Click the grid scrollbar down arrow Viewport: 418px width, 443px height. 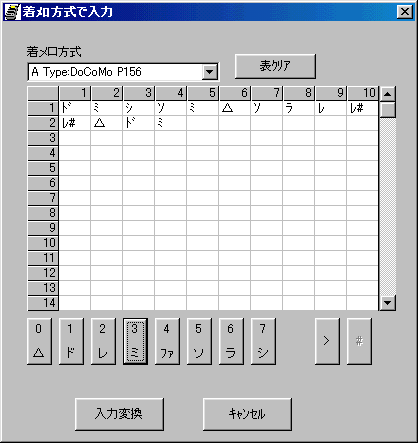pos(387,303)
